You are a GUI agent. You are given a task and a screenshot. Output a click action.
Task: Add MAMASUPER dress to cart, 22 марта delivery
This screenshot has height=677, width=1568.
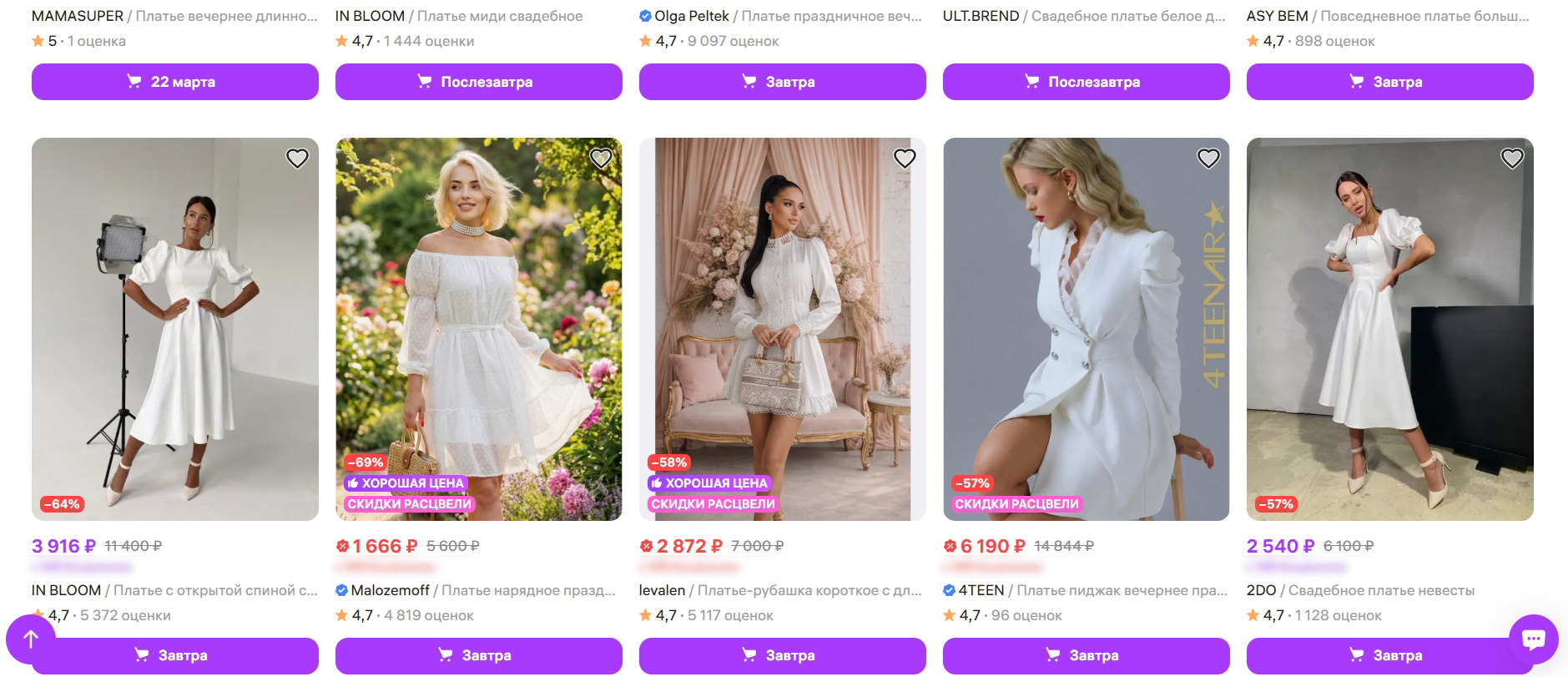(175, 82)
